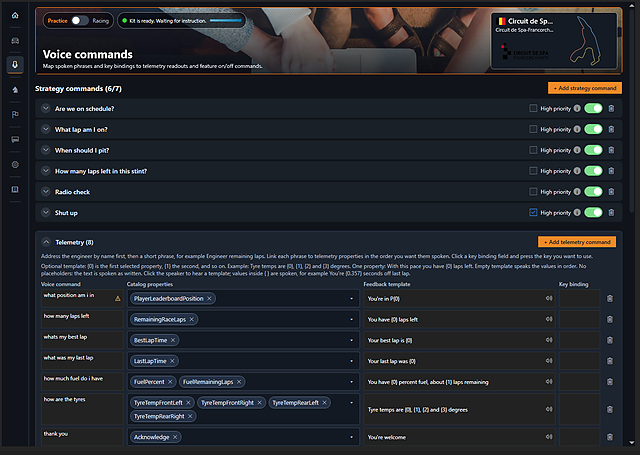This screenshot has width=640, height=455.
Task: Play the 'Your best lap is {0}' template
Action: (549, 340)
